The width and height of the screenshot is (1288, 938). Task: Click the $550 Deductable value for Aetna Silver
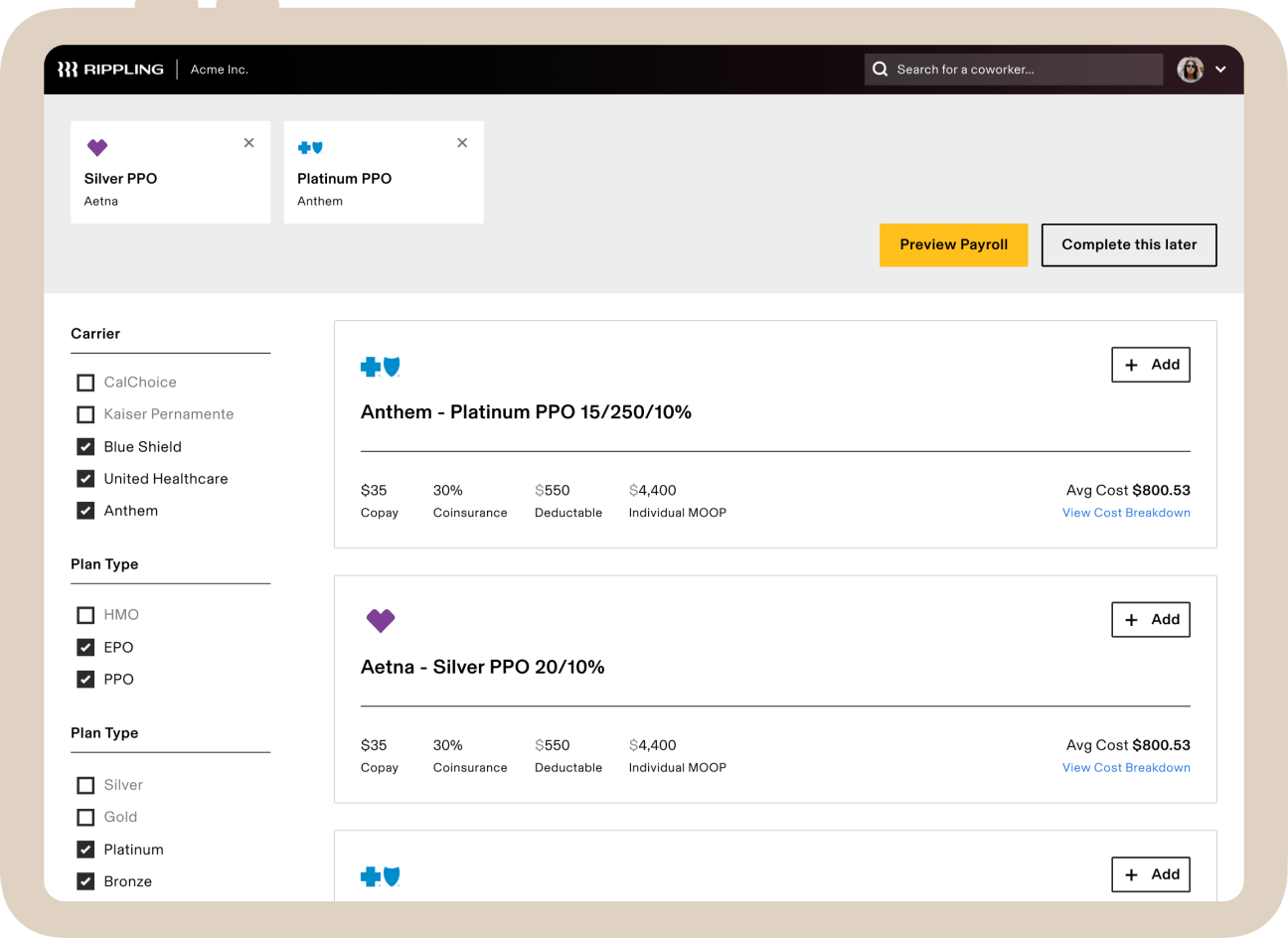[553, 745]
